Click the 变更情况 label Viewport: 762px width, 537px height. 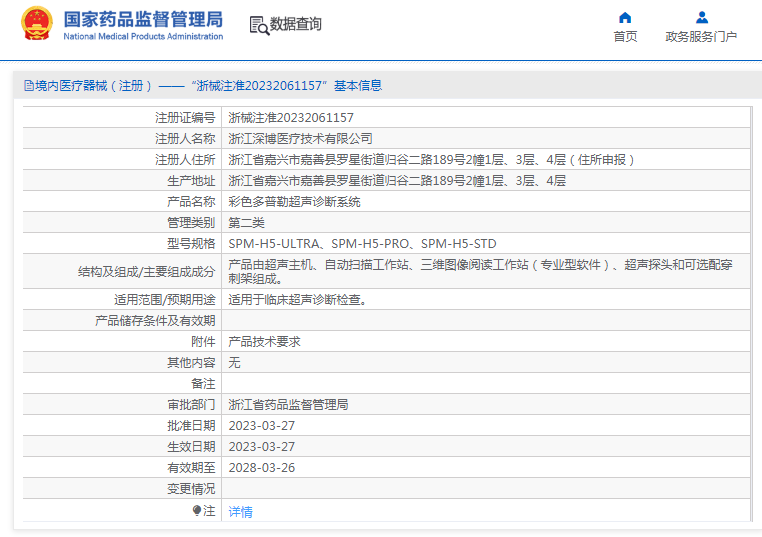(191, 488)
